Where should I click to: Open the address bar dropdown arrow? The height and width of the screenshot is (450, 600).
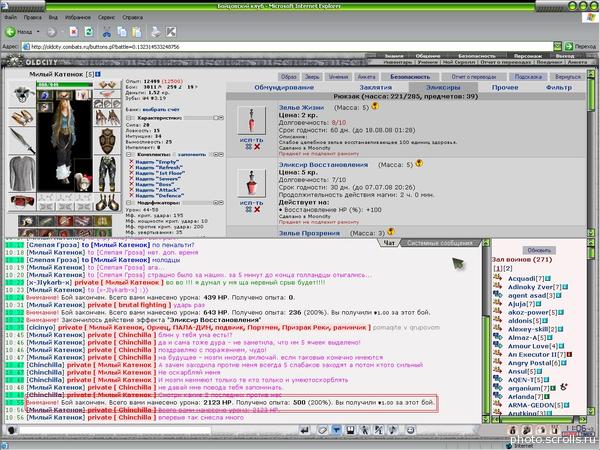558,46
